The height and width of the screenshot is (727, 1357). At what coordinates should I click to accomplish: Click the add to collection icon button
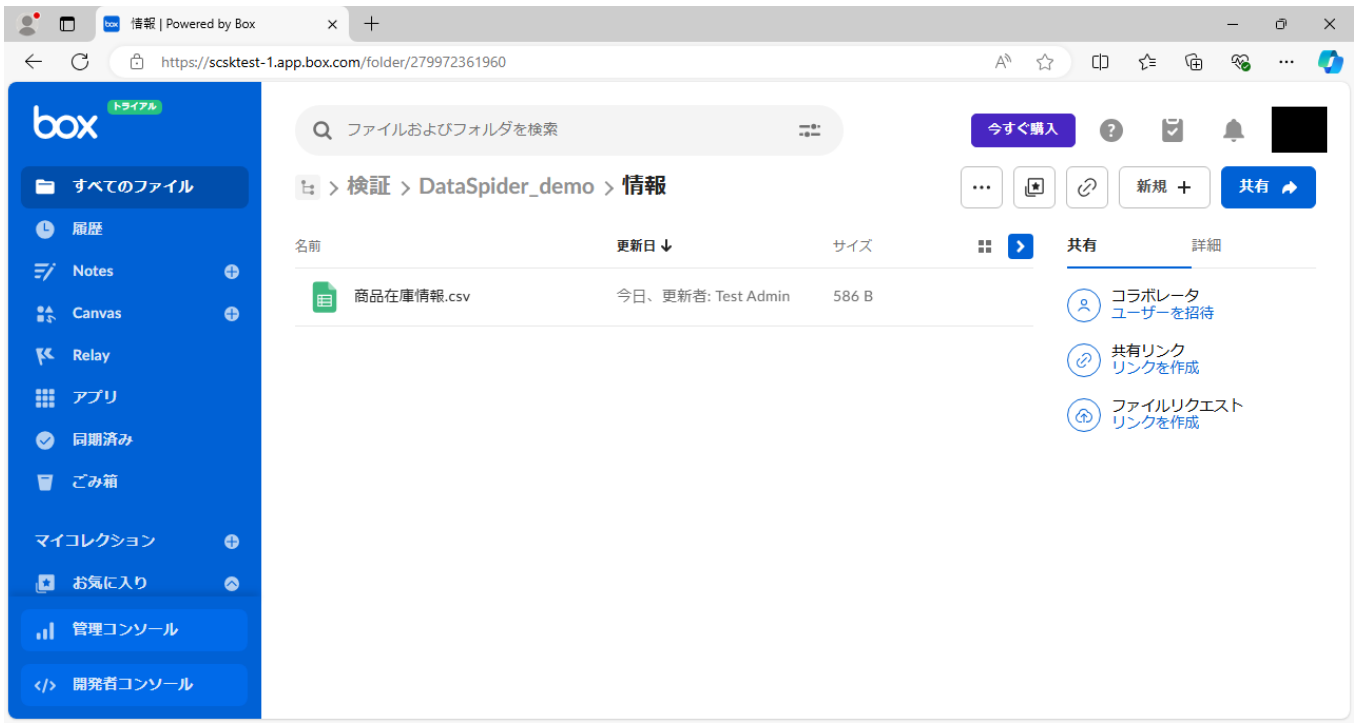click(1034, 187)
